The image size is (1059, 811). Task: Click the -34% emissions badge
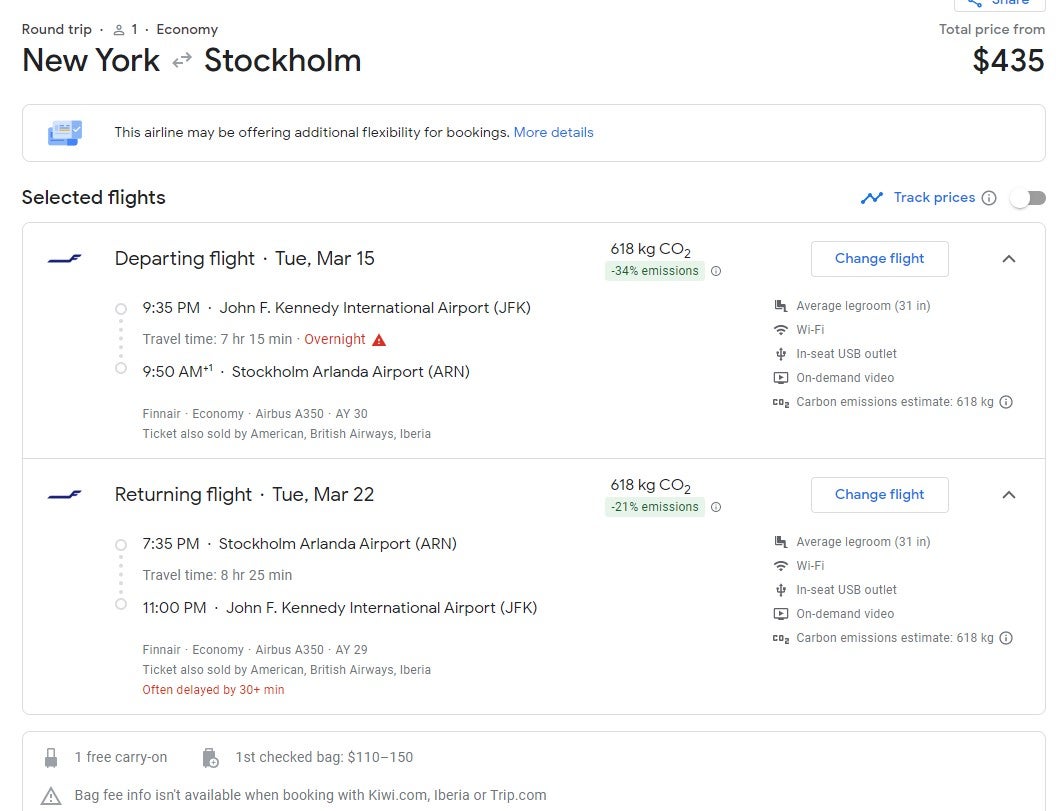point(654,271)
